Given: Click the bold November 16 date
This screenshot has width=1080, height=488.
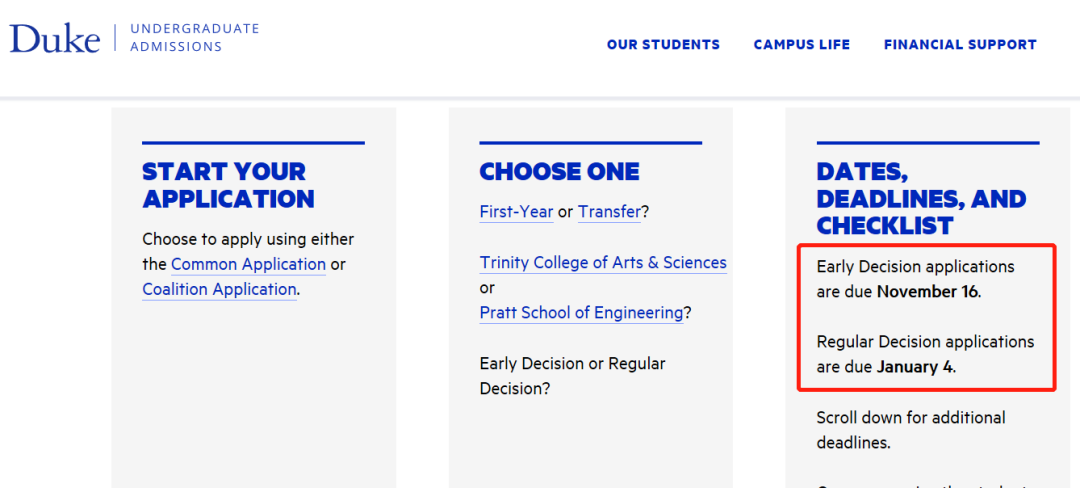Looking at the screenshot, I should pyautogui.click(x=928, y=292).
